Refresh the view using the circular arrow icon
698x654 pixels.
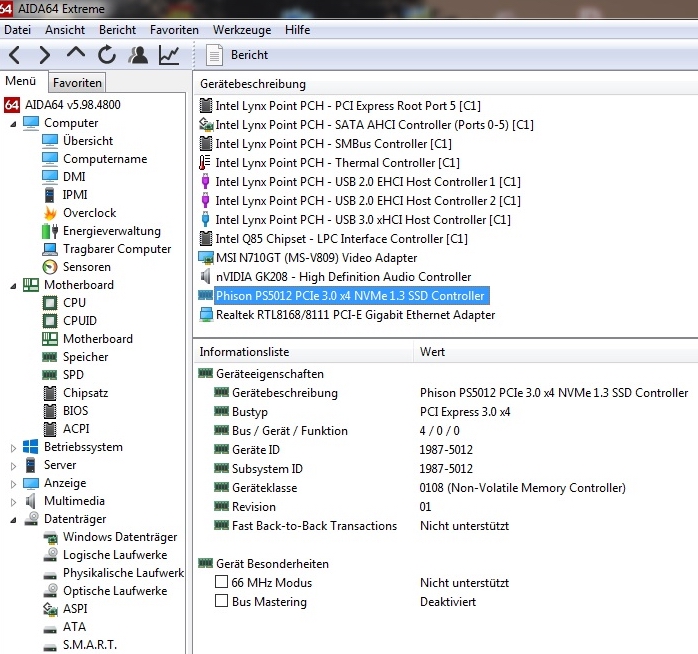(107, 55)
